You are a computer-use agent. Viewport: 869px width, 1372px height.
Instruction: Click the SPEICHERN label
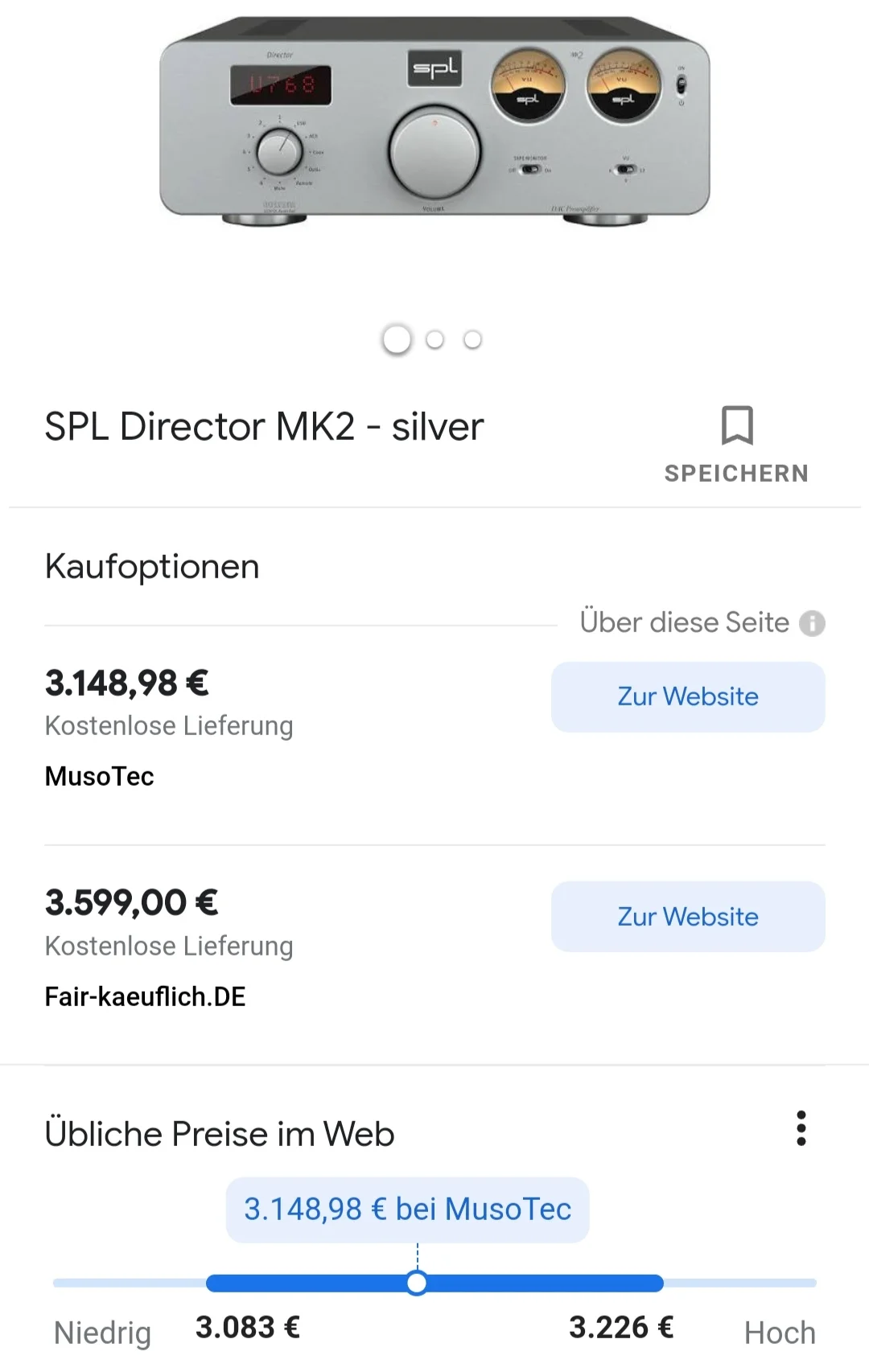tap(736, 473)
